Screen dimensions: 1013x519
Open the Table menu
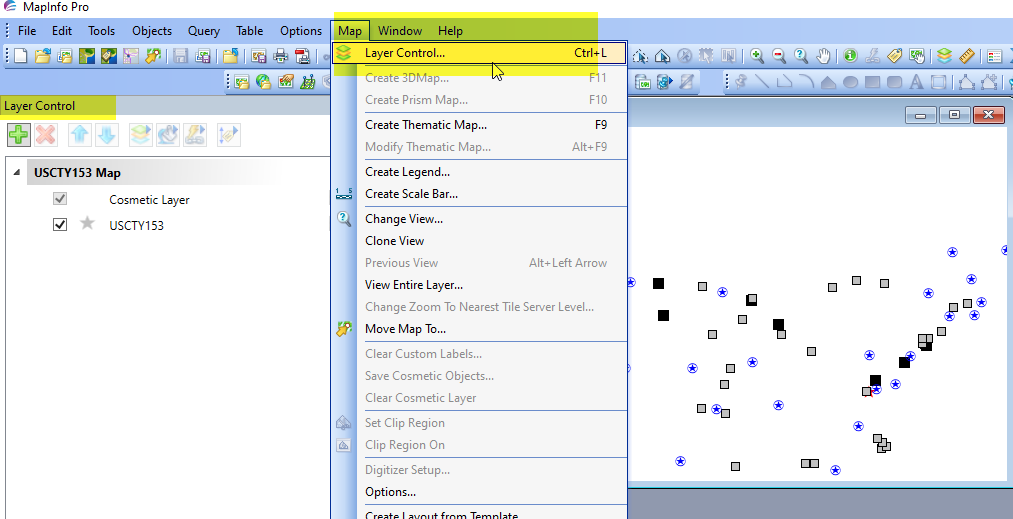pos(249,30)
